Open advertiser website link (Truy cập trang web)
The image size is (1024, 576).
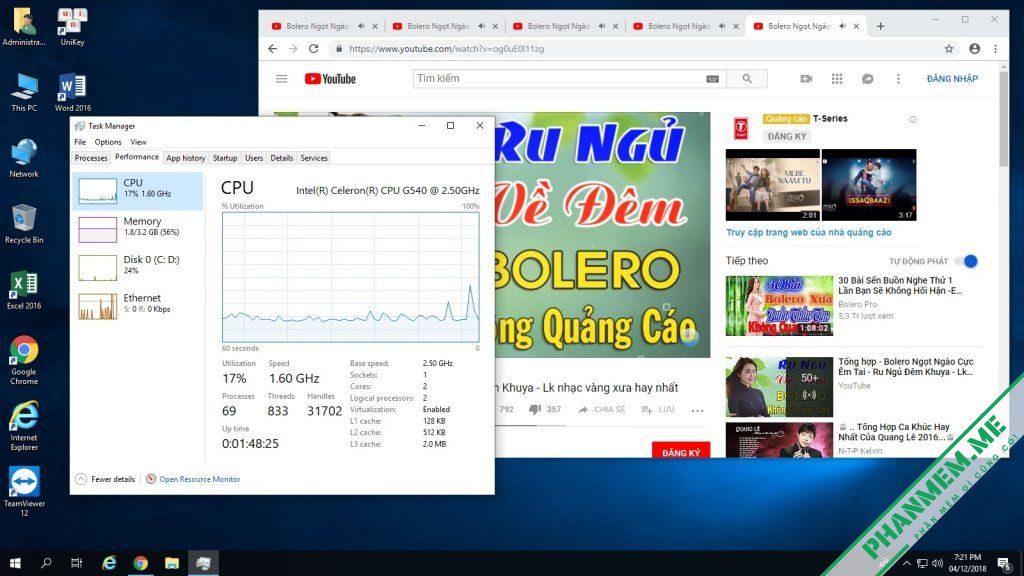pos(808,232)
